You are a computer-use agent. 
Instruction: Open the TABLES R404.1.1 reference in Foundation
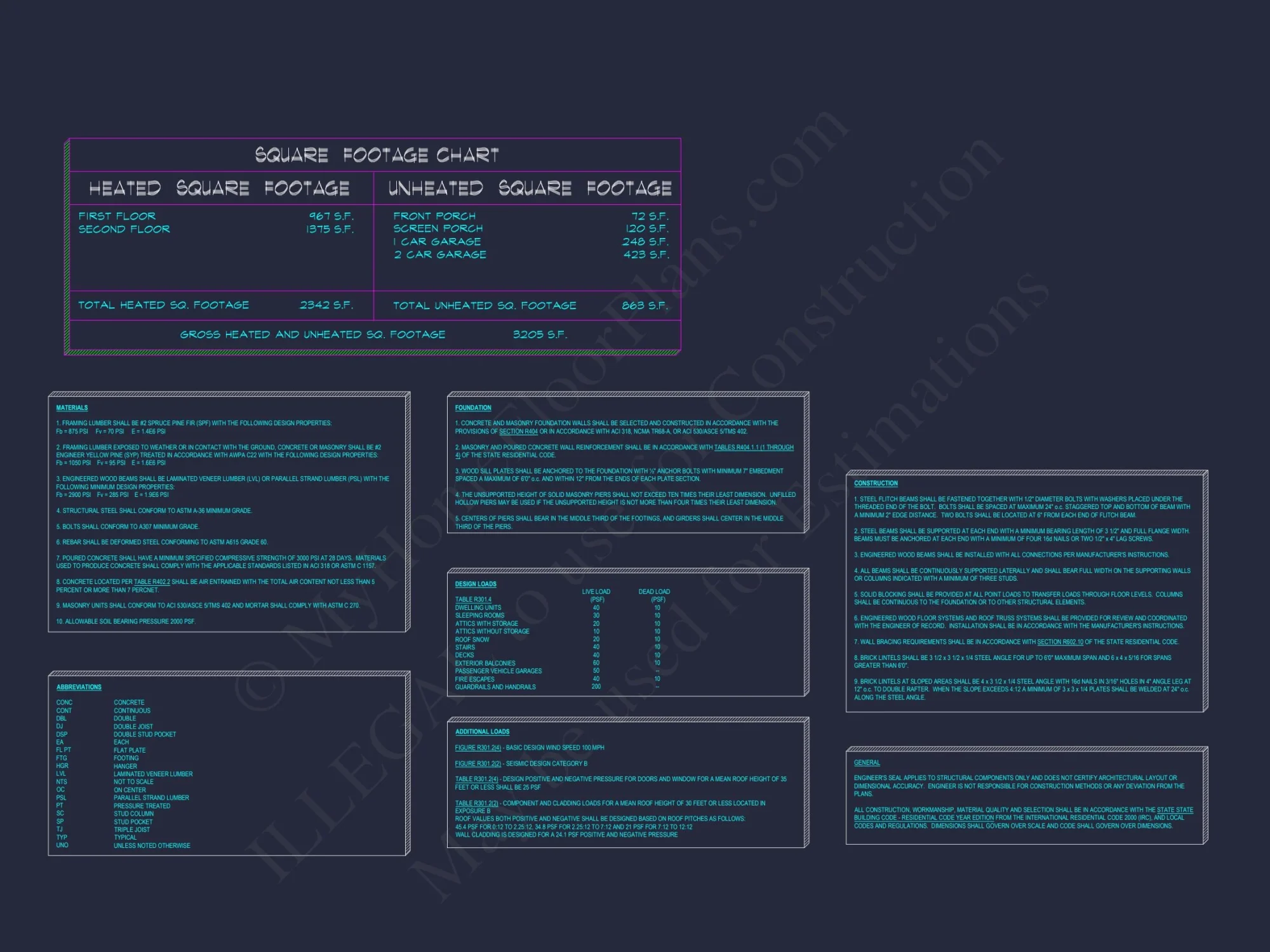point(753,447)
